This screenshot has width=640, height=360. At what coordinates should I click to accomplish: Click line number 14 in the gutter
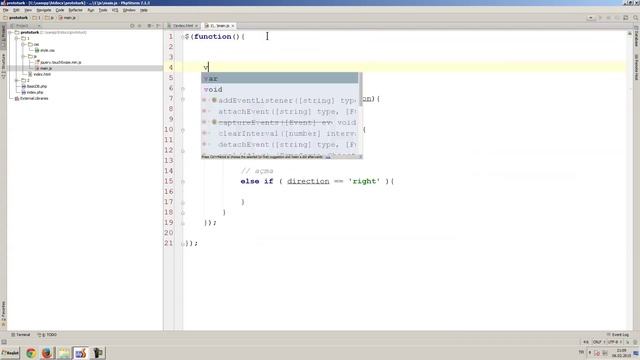click(x=169, y=171)
